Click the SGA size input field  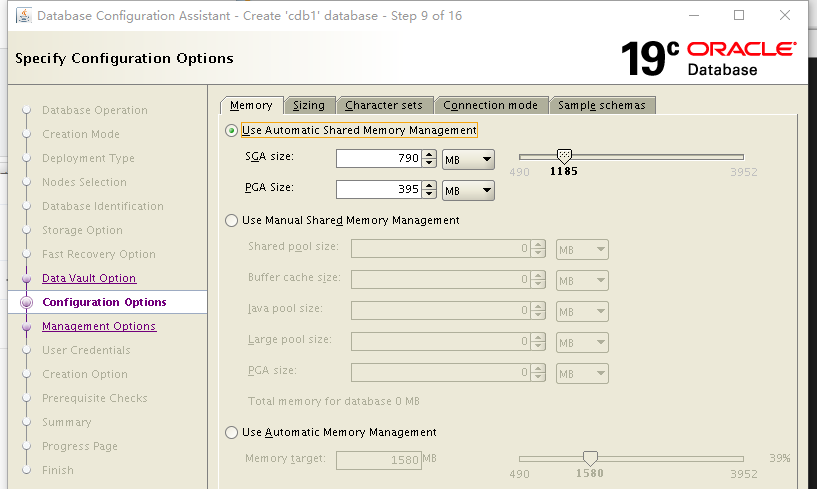378,159
